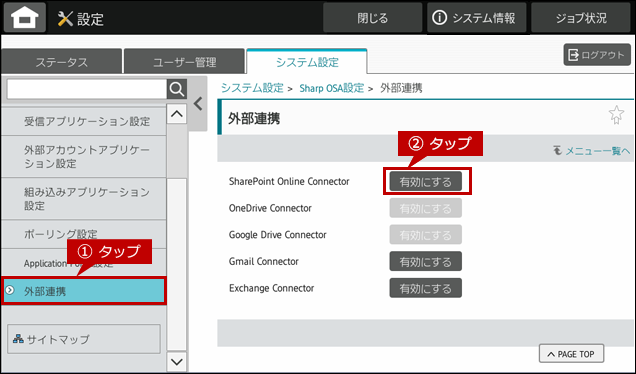Switch to the ユーザー管理 tab
636x374 pixels.
tap(185, 62)
